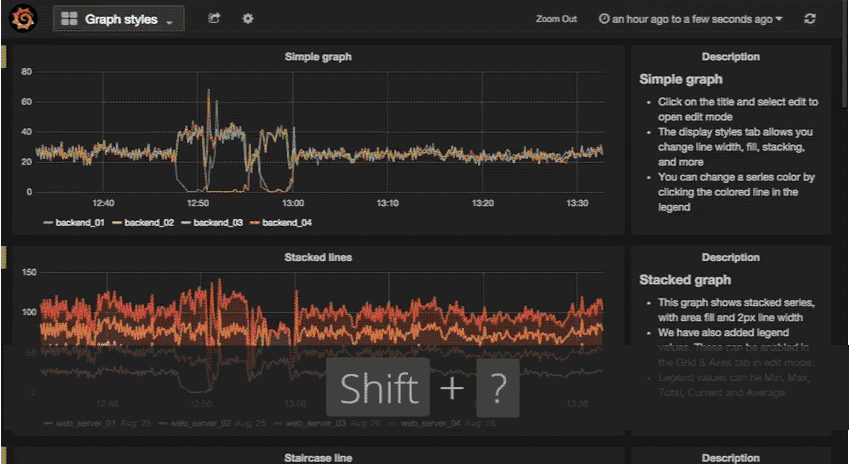Click the Zoom Out button

[556, 19]
